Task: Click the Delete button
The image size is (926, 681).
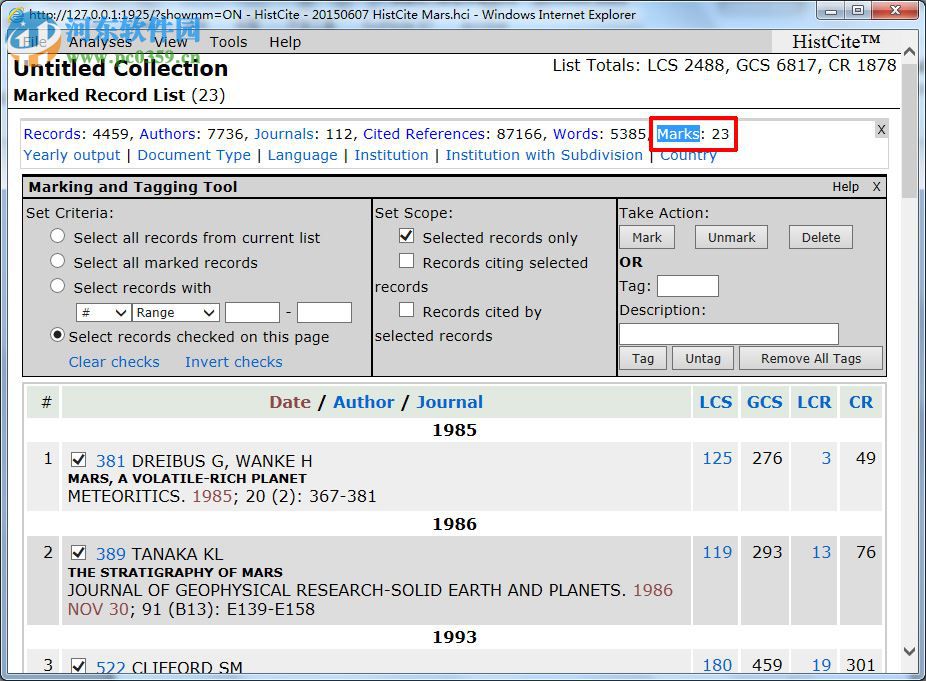Action: point(821,237)
